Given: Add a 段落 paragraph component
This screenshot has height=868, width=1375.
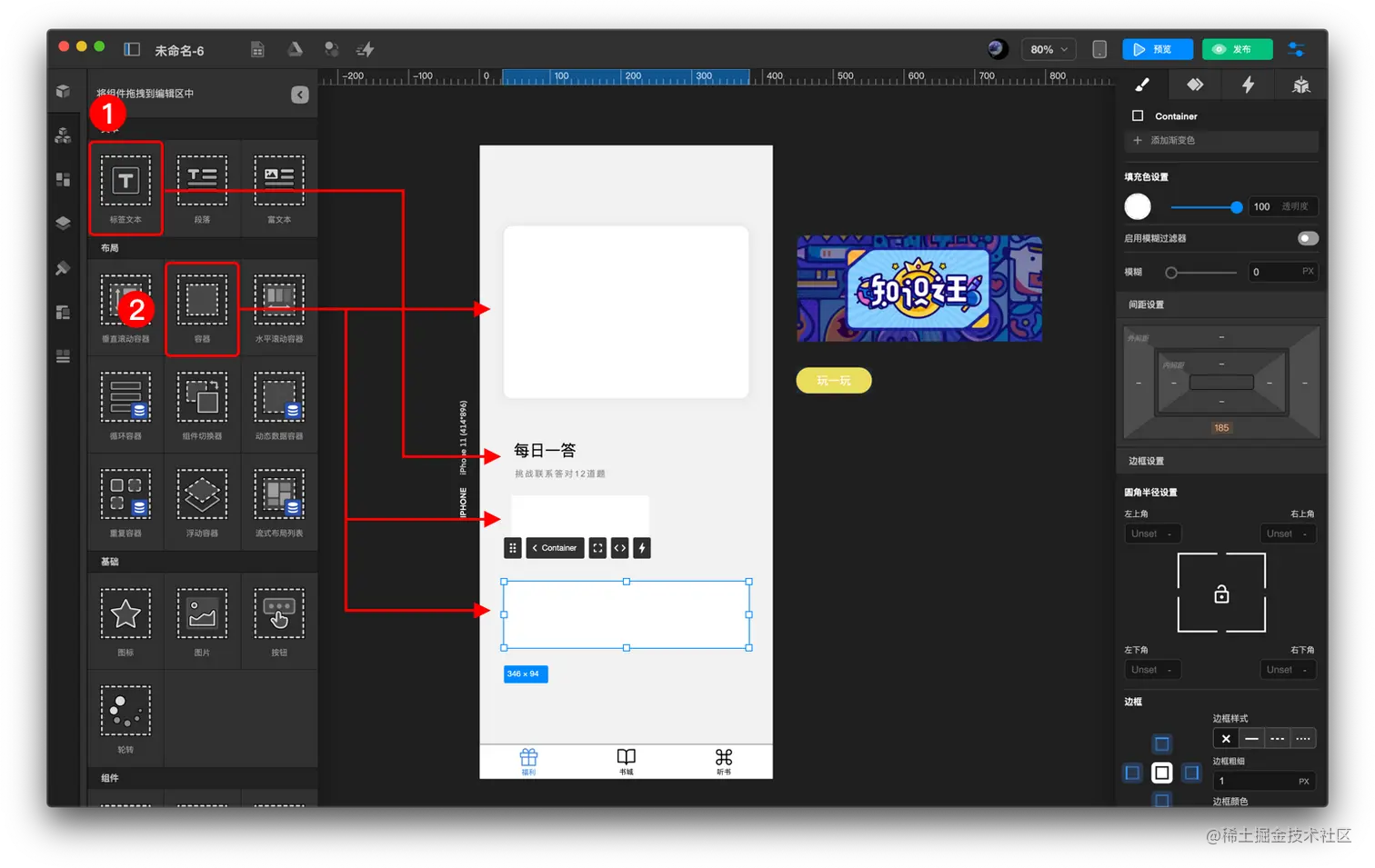Looking at the screenshot, I should [x=202, y=188].
